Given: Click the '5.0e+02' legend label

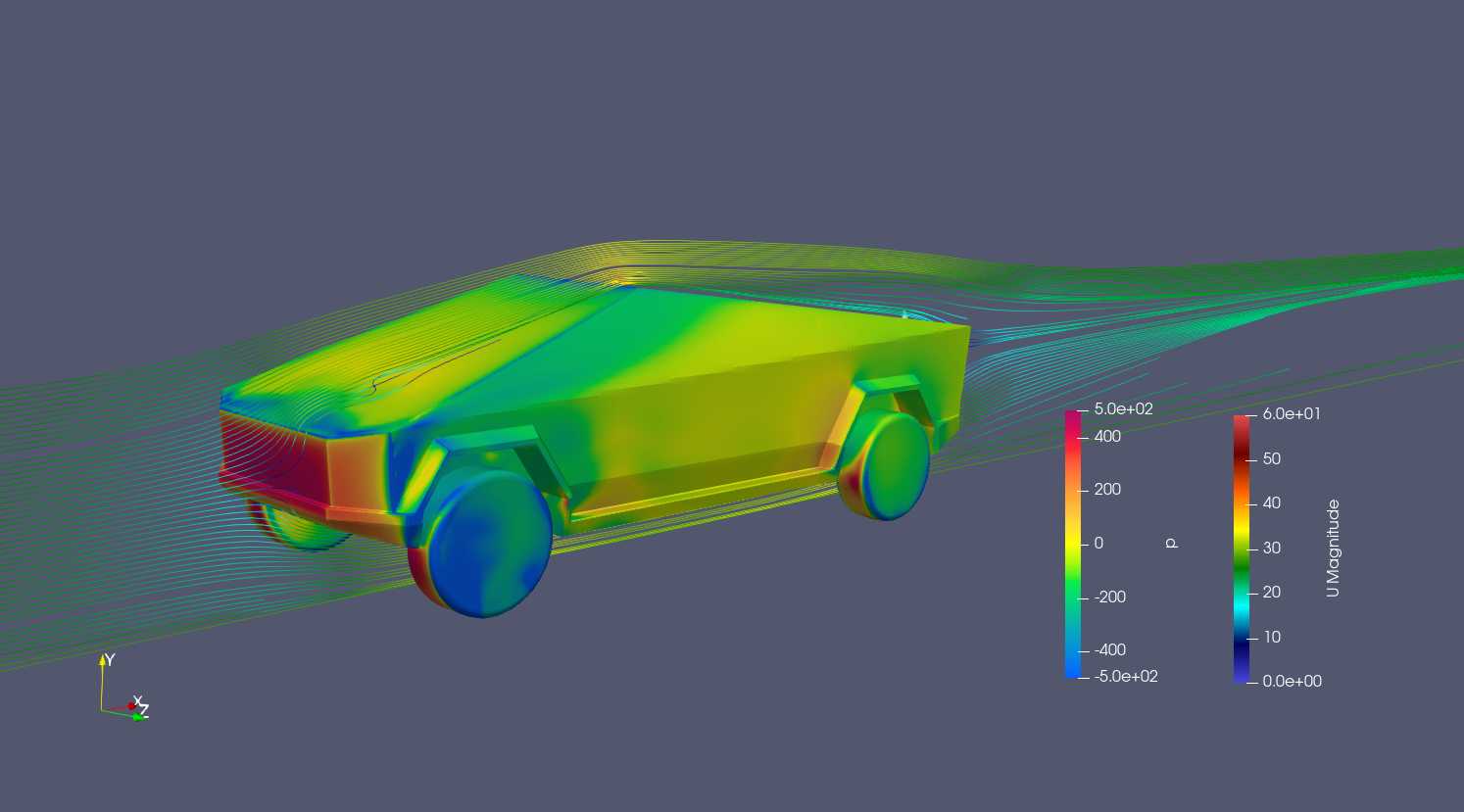Looking at the screenshot, I should [x=1124, y=408].
